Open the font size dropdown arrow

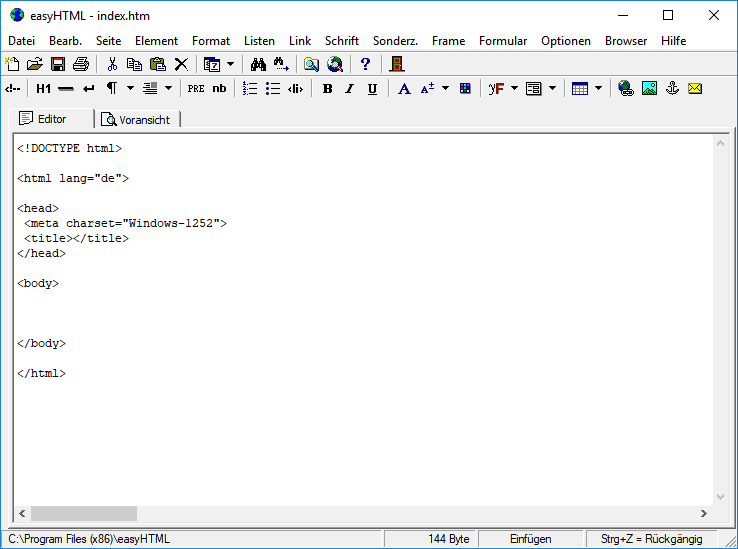coord(445,88)
